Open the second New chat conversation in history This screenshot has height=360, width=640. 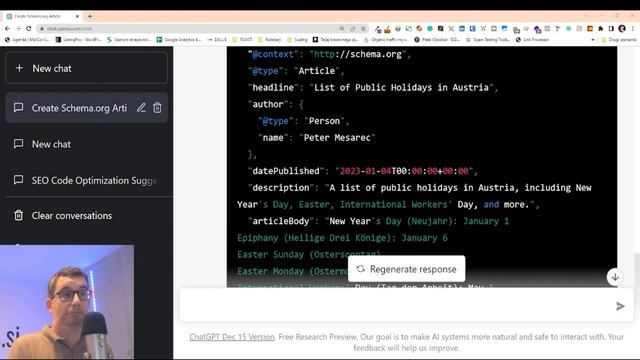[x=86, y=144]
